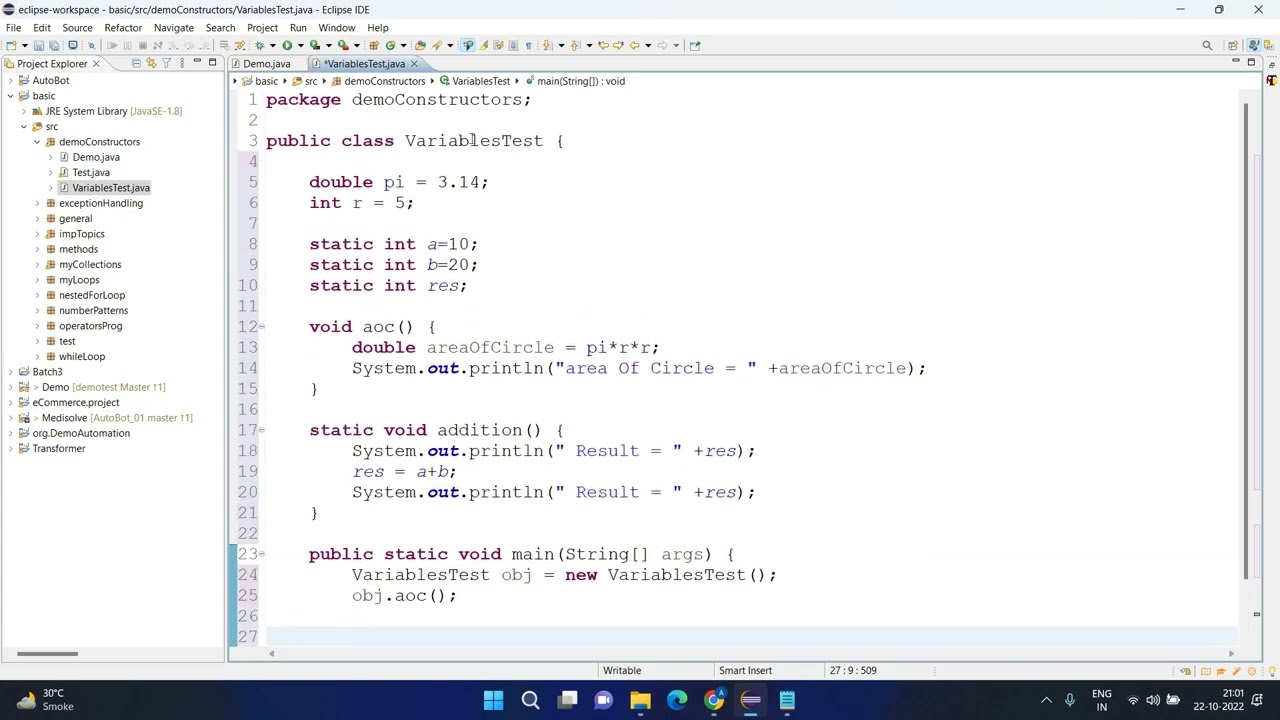
Task: Open Project Explorer View Menu dots
Action: [181, 63]
